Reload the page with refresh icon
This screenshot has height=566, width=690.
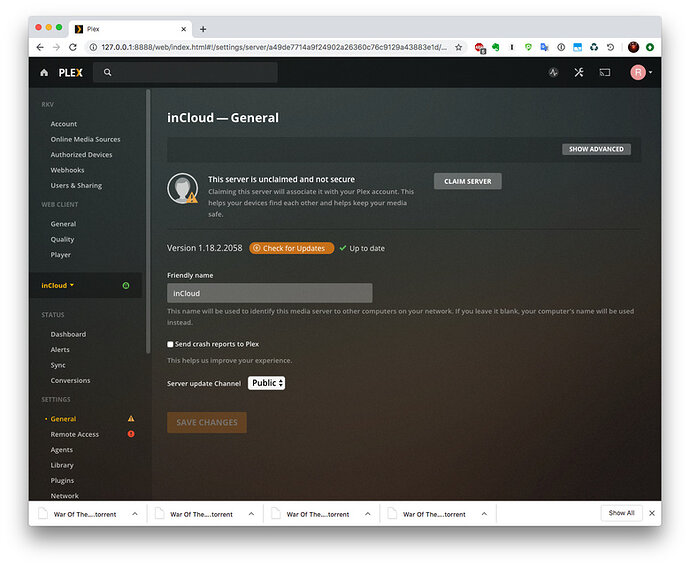click(73, 47)
